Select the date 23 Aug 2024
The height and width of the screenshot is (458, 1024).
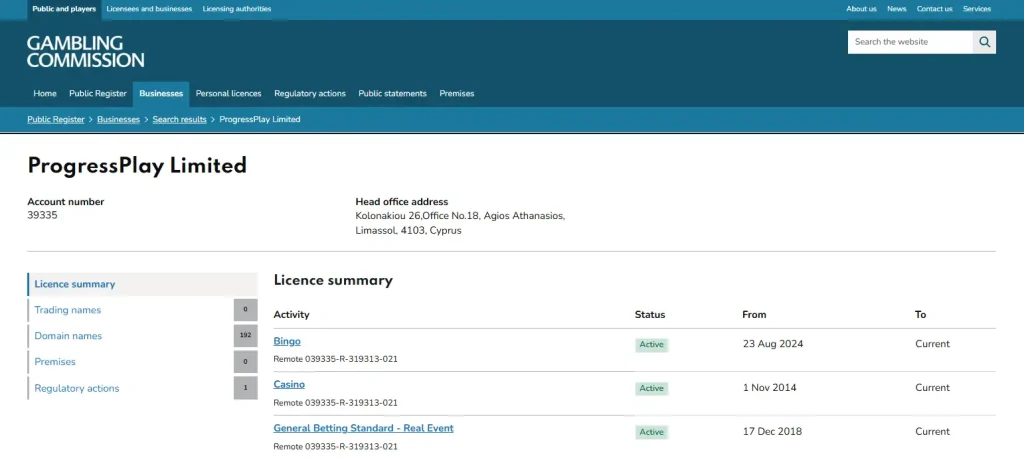pyautogui.click(x=773, y=344)
